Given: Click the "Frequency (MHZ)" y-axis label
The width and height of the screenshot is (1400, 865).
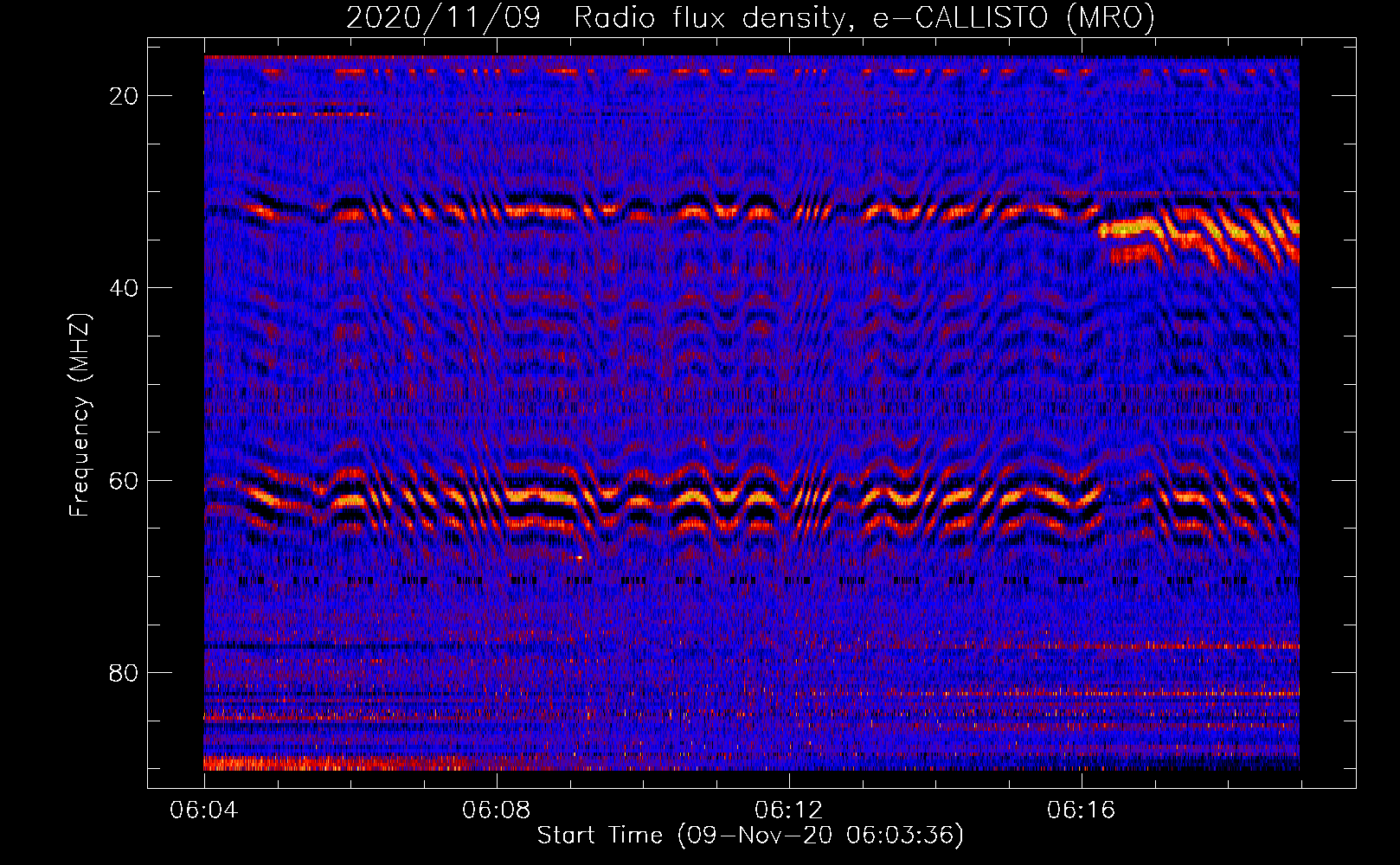Looking at the screenshot, I should (80, 415).
